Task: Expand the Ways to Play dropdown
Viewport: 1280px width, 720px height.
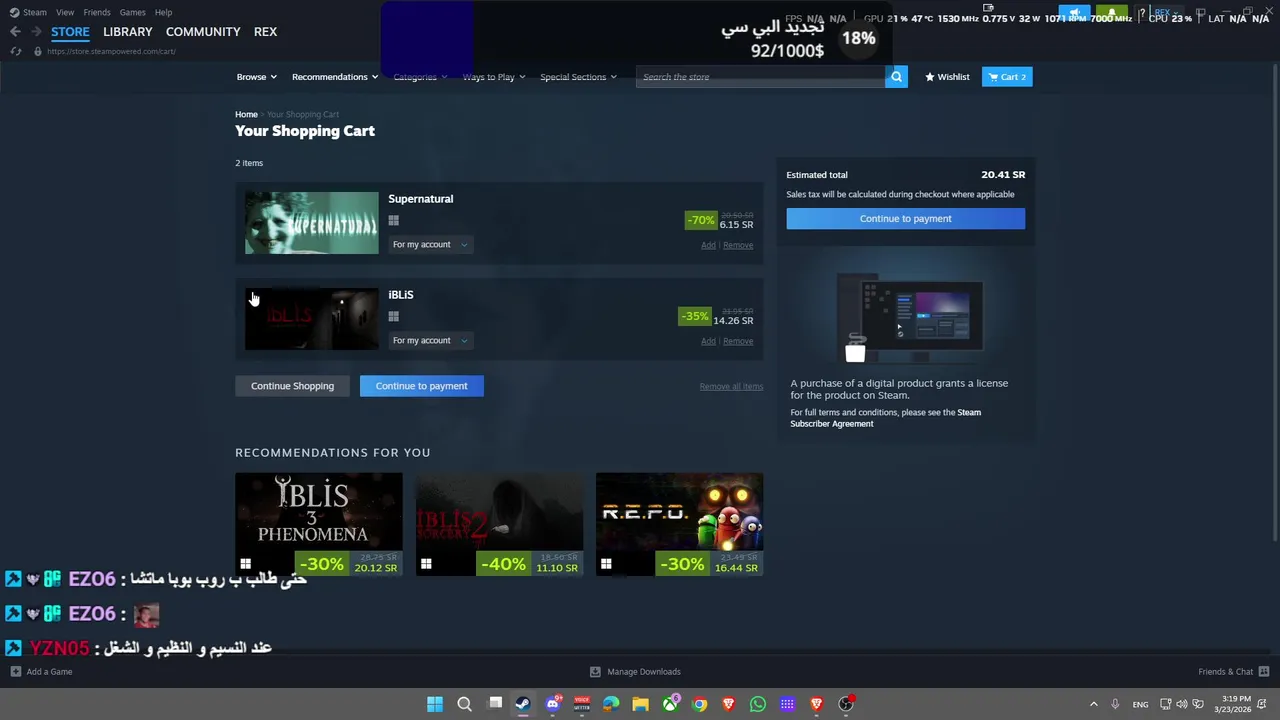Action: [493, 77]
